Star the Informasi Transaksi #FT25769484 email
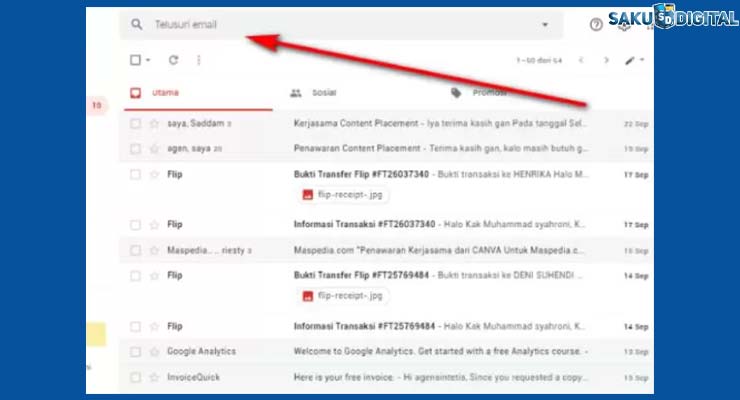 tap(154, 326)
